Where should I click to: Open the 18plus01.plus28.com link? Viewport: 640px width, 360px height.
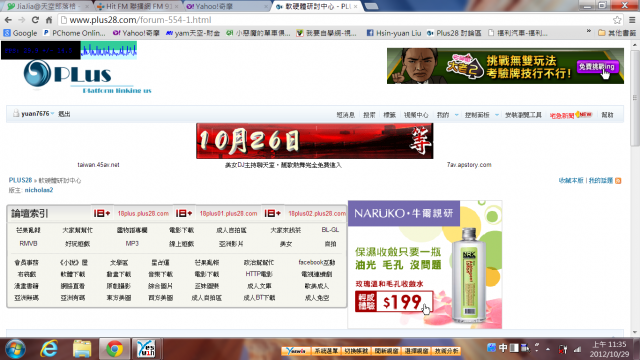[x=229, y=213]
